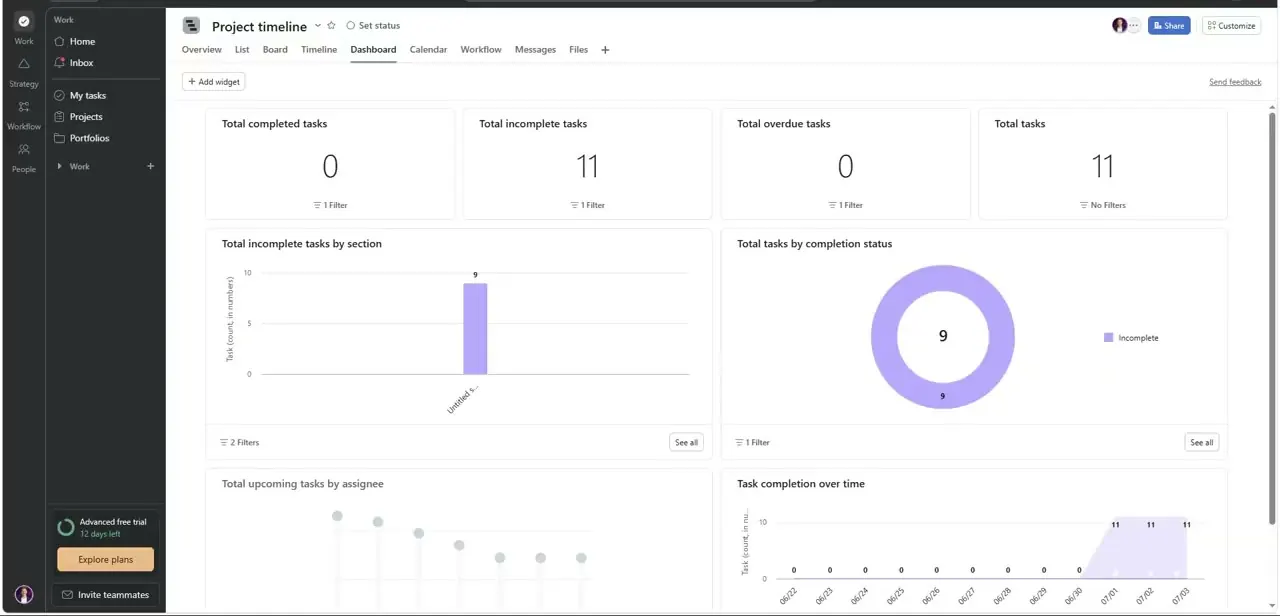This screenshot has height=616, width=1280.
Task: Open the Workflow section in the left rail
Action: [x=24, y=107]
